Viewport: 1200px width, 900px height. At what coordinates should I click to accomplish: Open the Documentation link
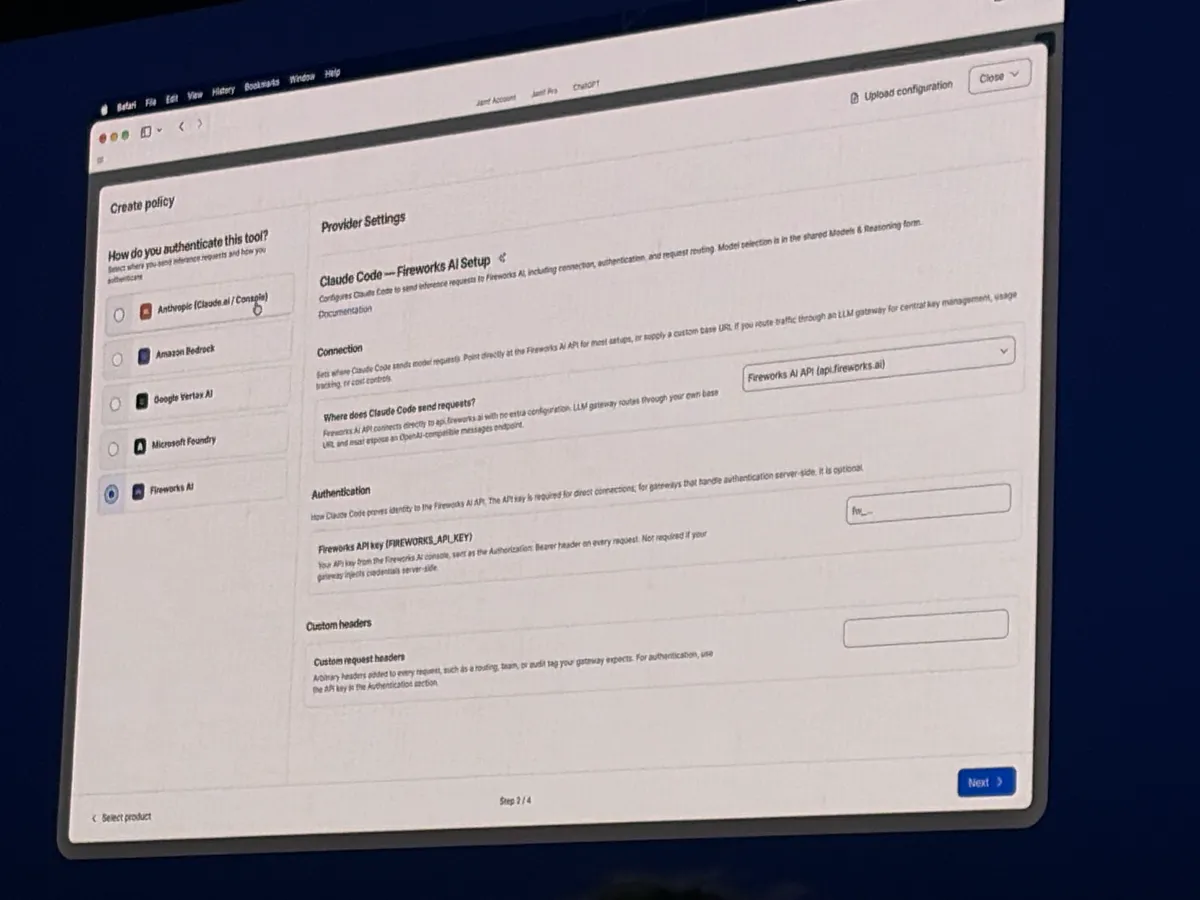click(345, 311)
